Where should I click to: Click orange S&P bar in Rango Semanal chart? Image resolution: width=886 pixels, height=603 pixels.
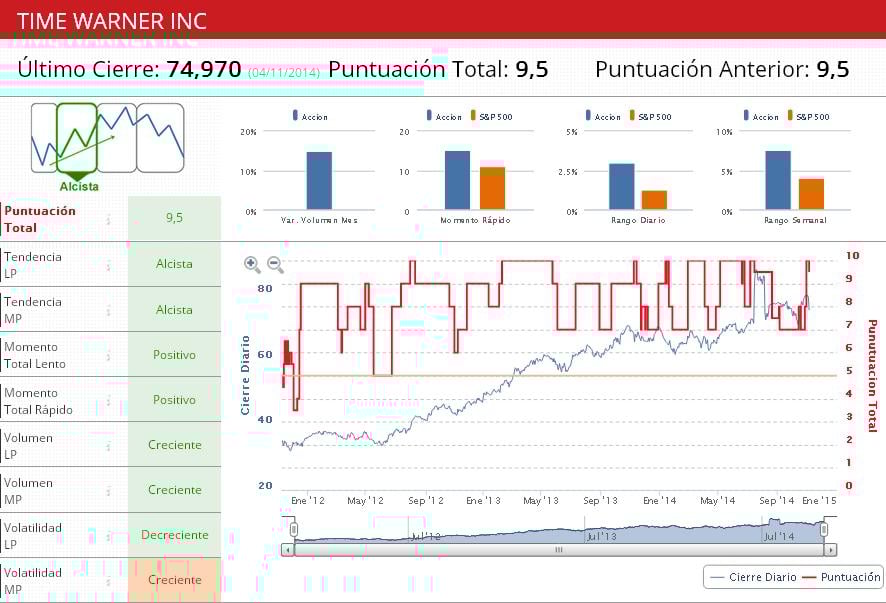point(811,194)
